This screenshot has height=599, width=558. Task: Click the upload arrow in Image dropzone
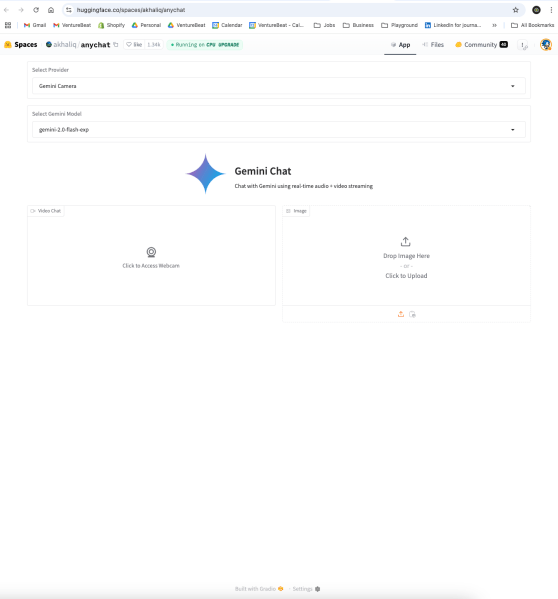tap(406, 242)
